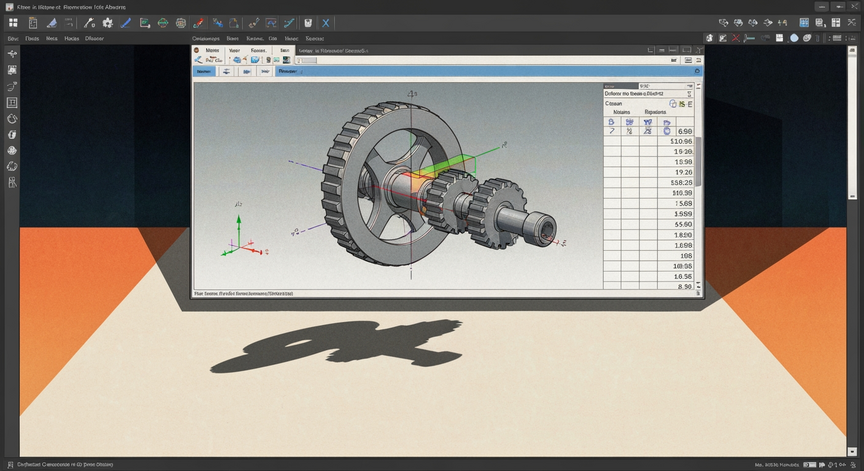Screen dimensions: 864x471
Task: Open the fifth menu item in left menu group
Action: click(94, 39)
